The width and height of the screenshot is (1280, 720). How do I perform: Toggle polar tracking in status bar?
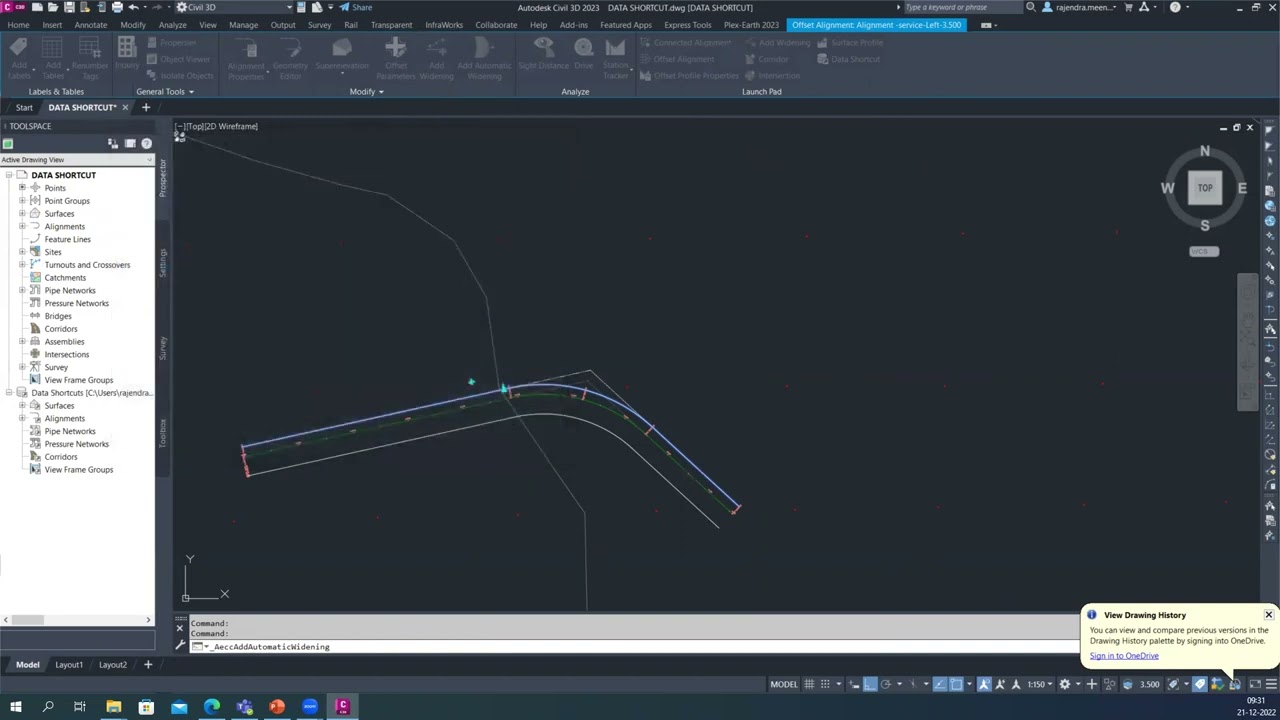point(885,684)
